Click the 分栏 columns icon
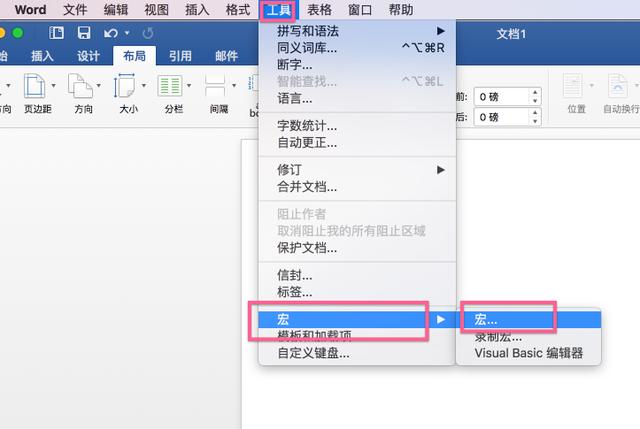Image resolution: width=640 pixels, height=429 pixels. tap(170, 86)
